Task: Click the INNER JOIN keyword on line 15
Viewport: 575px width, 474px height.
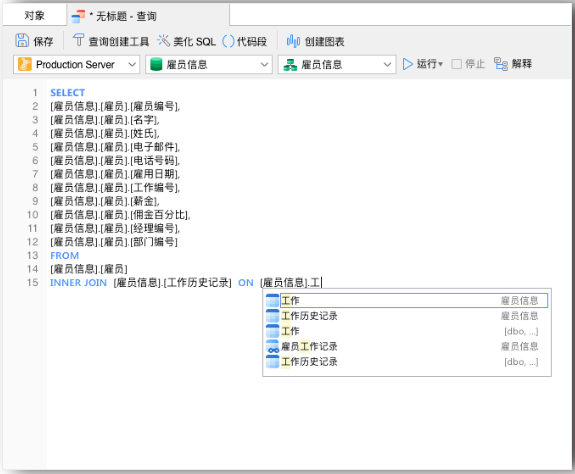Action: point(78,283)
